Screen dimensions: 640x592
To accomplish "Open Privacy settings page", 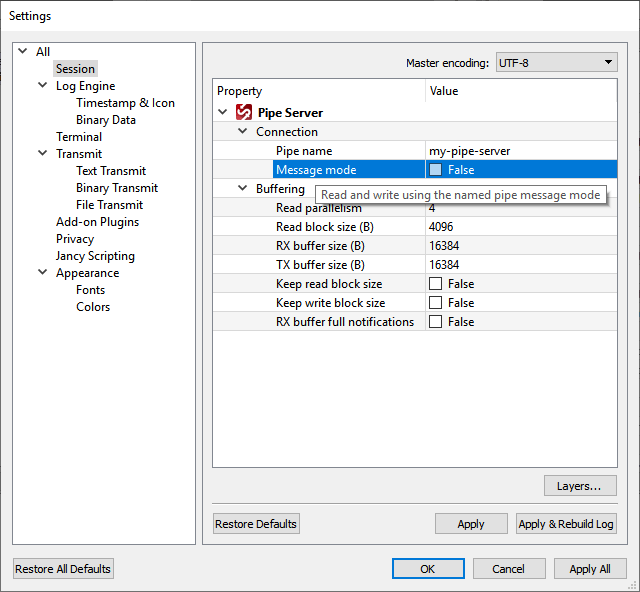I will (75, 239).
